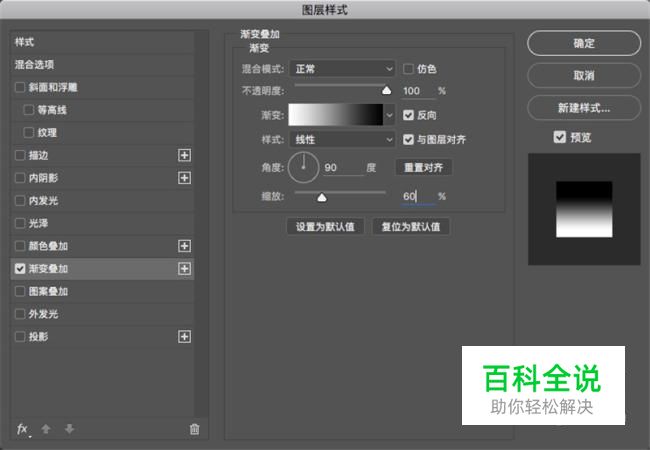
Task: Add another 投影 effect with plus icon
Action: (x=184, y=337)
